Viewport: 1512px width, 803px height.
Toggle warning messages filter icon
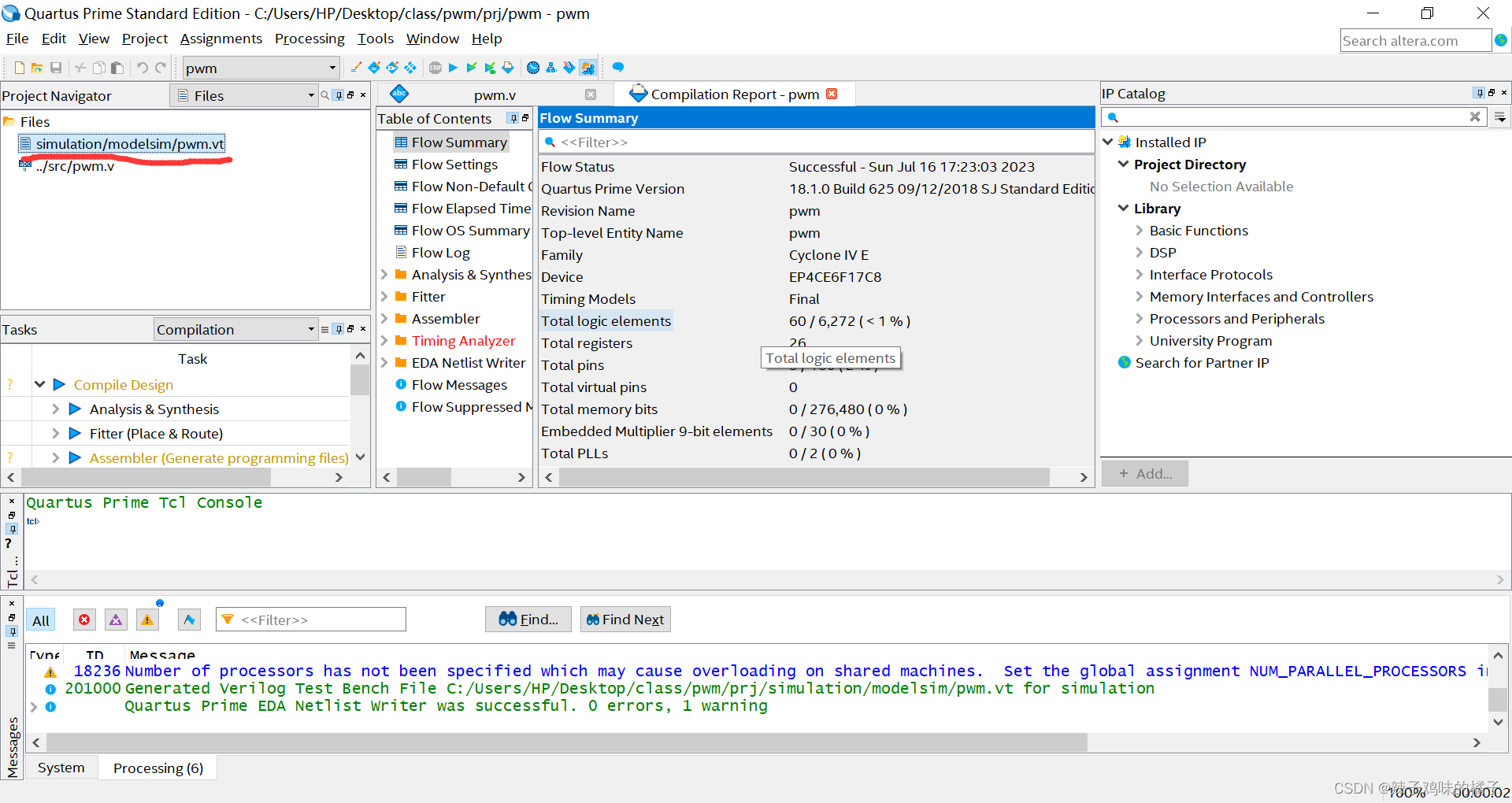(x=147, y=620)
